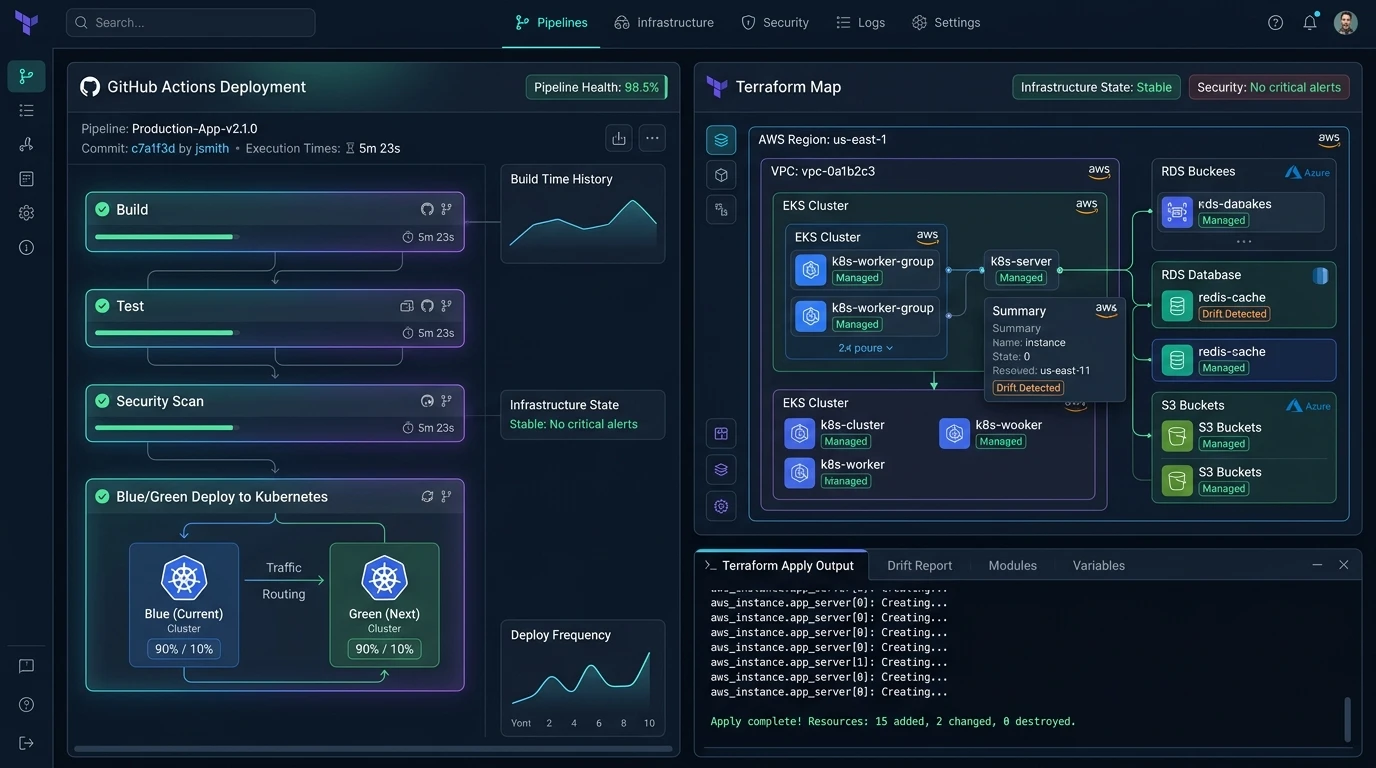Image resolution: width=1376 pixels, height=768 pixels.
Task: Select the hierarchy icon in Terraform toolbar
Action: [x=721, y=209]
